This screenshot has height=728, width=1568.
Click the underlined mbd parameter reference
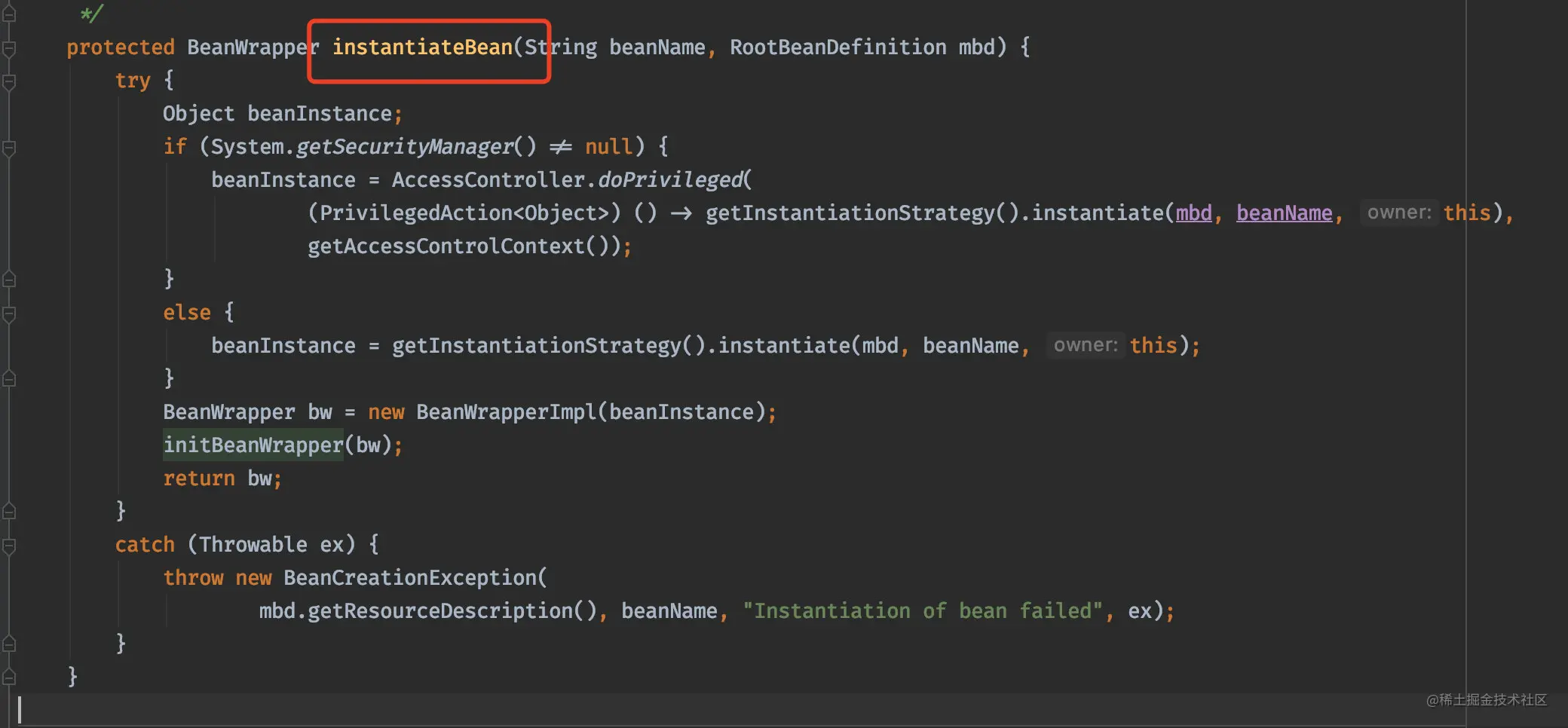coord(1193,213)
